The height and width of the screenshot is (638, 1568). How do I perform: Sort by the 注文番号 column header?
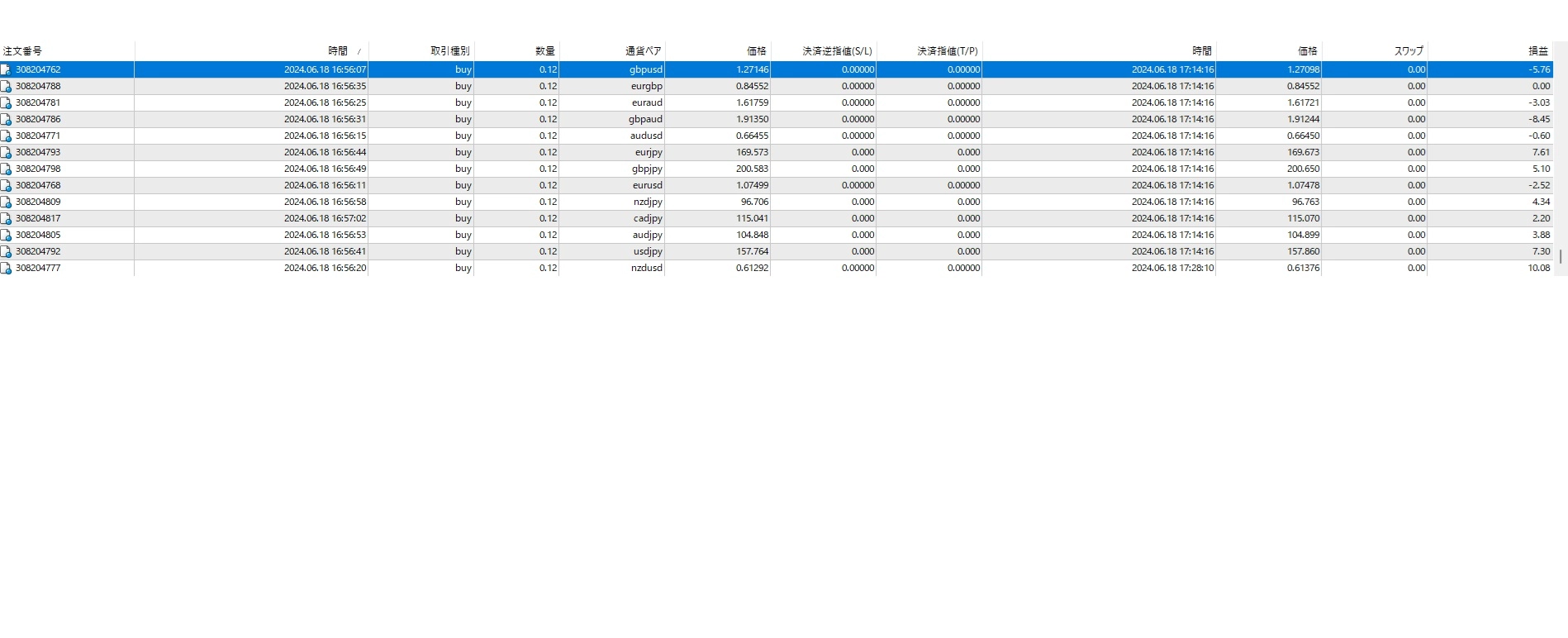[x=23, y=51]
